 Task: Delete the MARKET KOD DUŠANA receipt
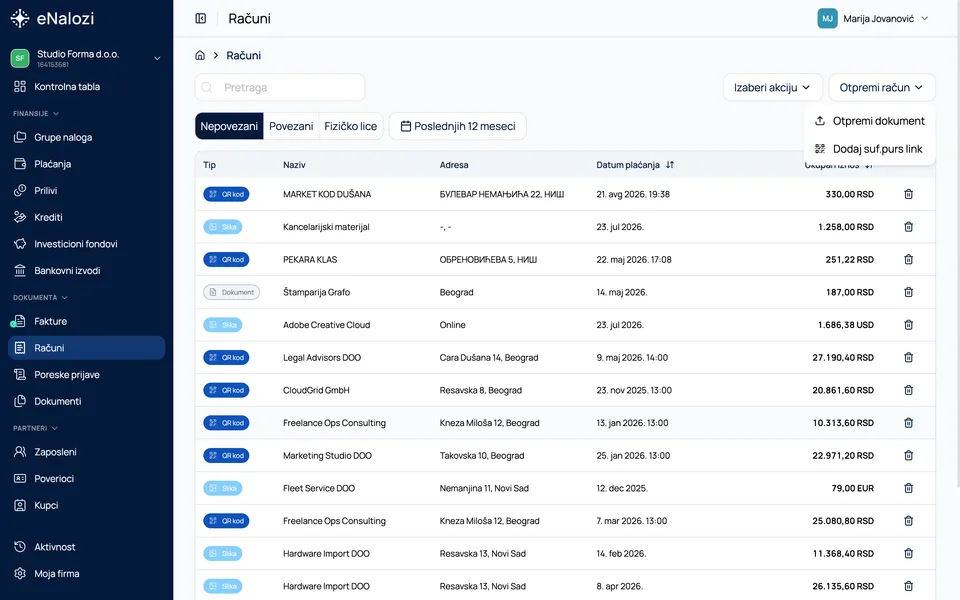pyautogui.click(x=909, y=194)
